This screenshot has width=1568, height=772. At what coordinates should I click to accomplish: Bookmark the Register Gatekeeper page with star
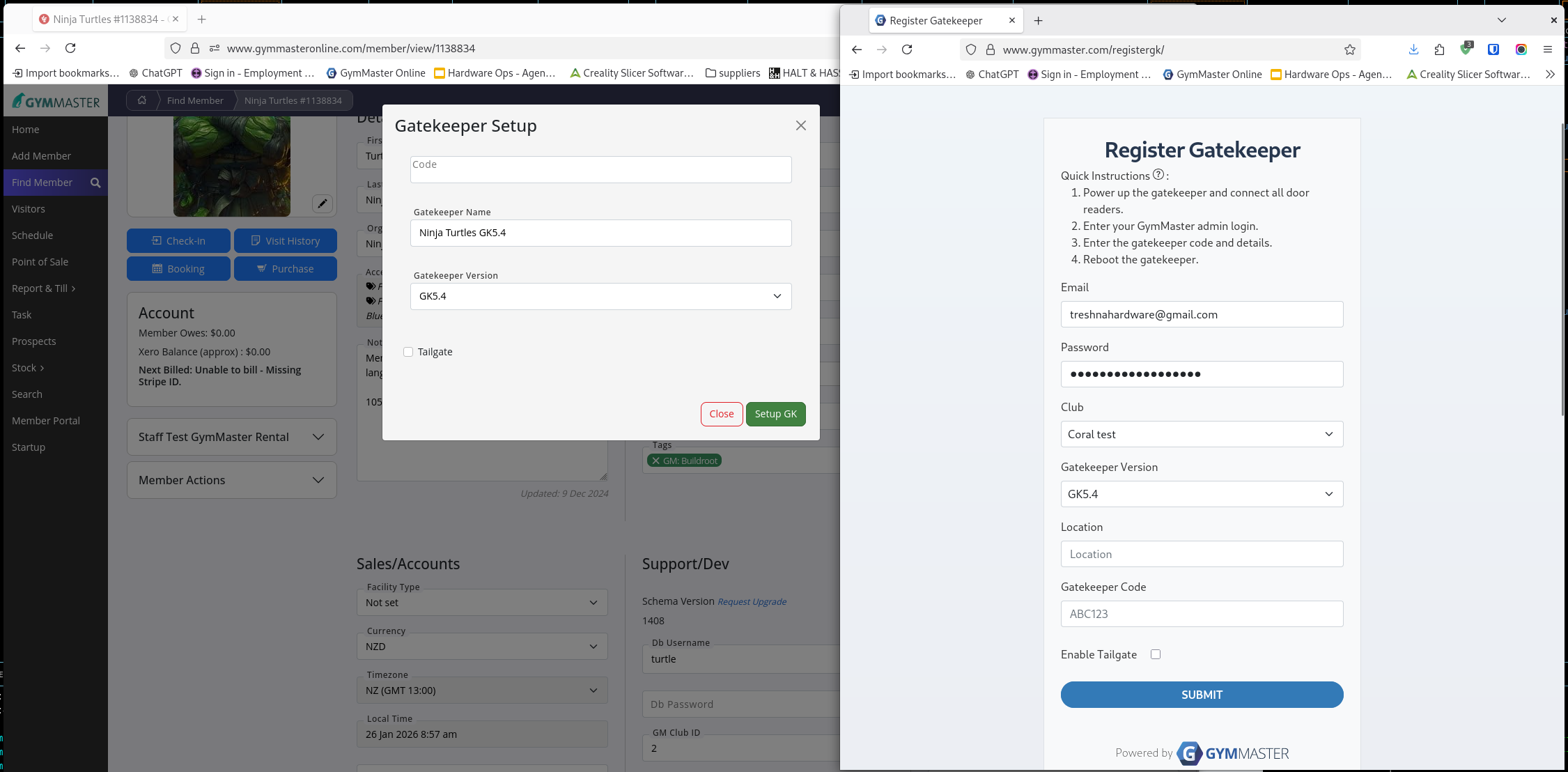point(1350,49)
